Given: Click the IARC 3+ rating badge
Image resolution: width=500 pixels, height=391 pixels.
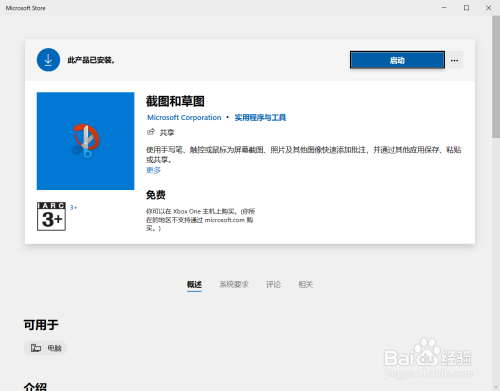Looking at the screenshot, I should tap(51, 216).
